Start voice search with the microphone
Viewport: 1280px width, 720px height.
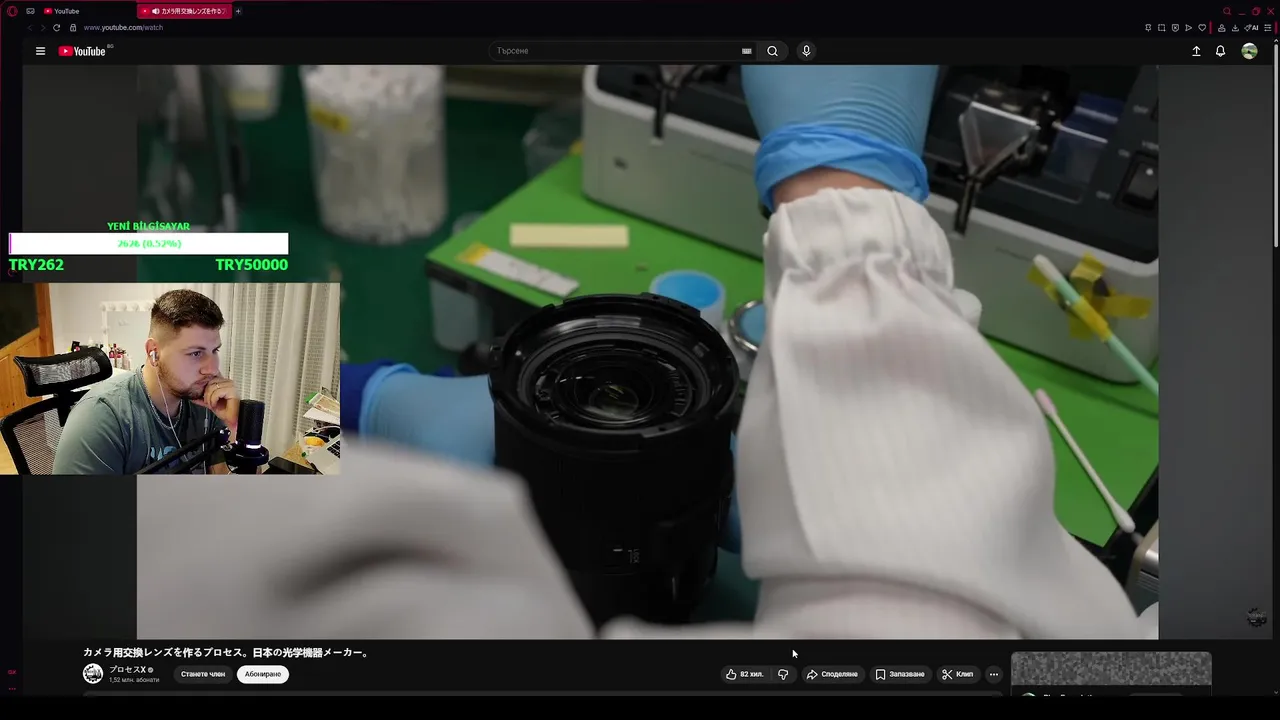tap(806, 51)
